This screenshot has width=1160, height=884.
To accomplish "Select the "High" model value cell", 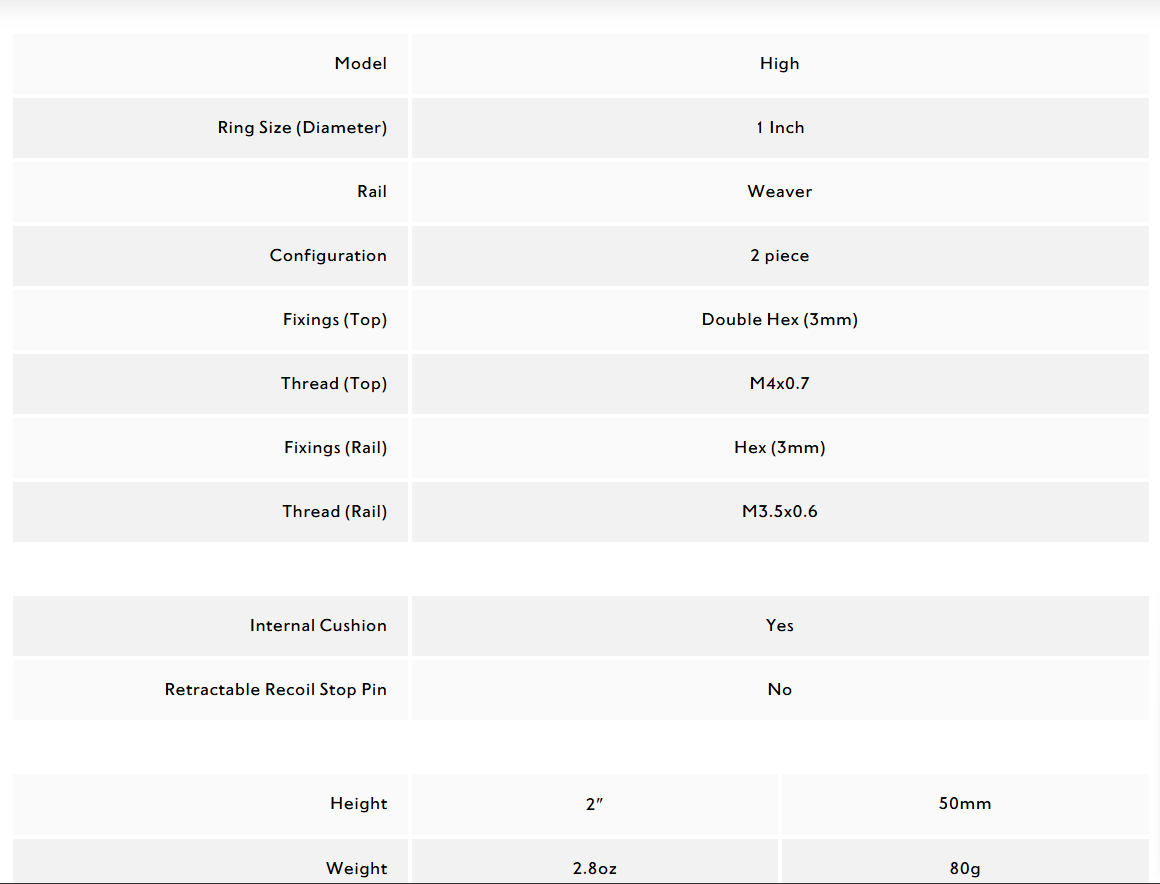I will [779, 64].
